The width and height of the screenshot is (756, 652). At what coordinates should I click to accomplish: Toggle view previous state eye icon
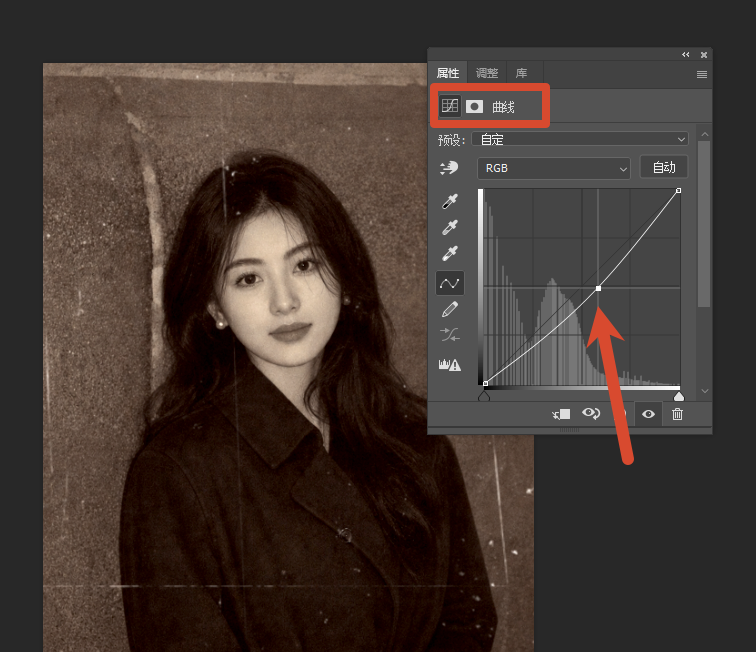click(591, 413)
